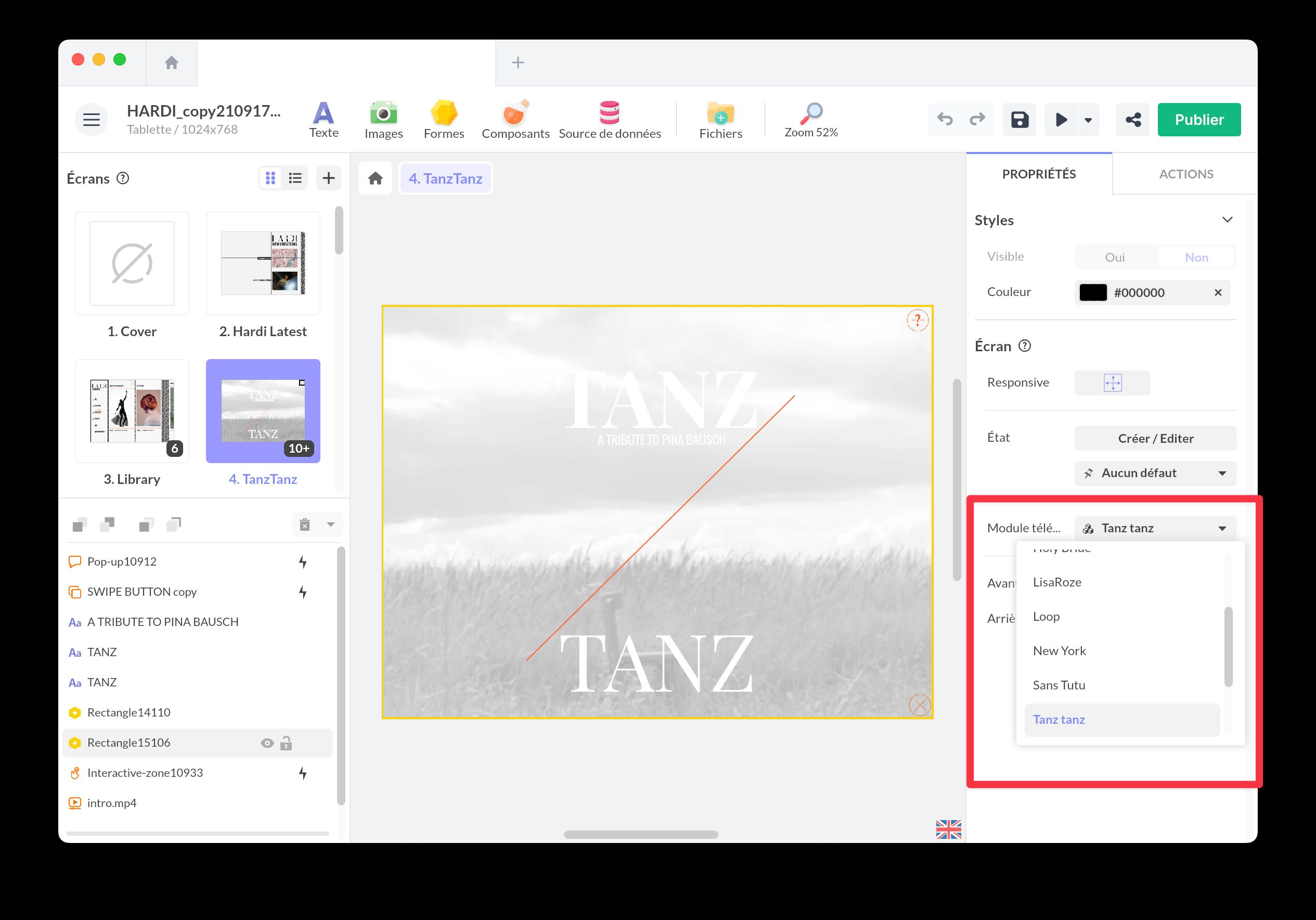
Task: Open the Module téléchargé dropdown
Action: 1154,528
